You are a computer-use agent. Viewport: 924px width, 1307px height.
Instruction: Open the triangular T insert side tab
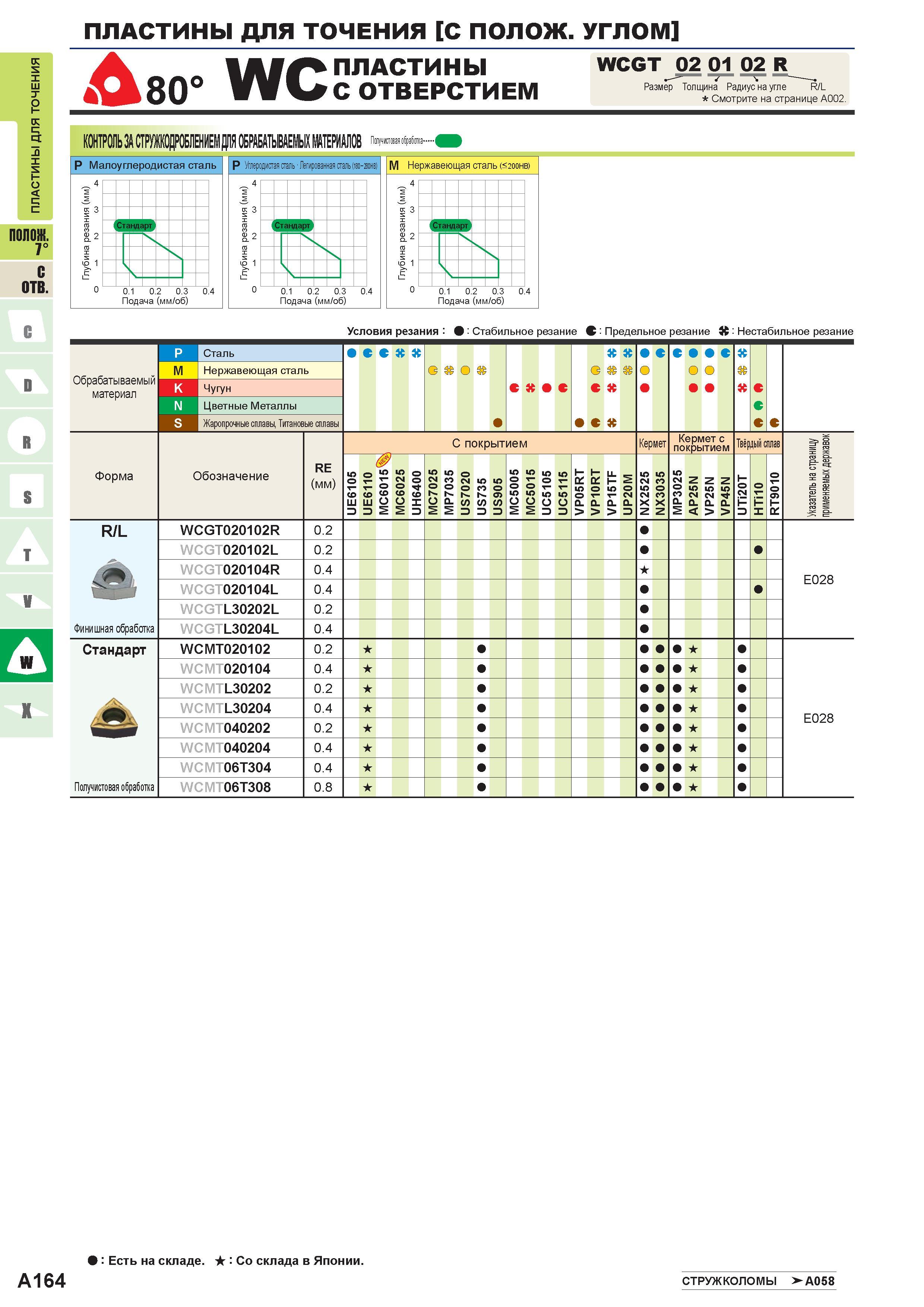[26, 546]
